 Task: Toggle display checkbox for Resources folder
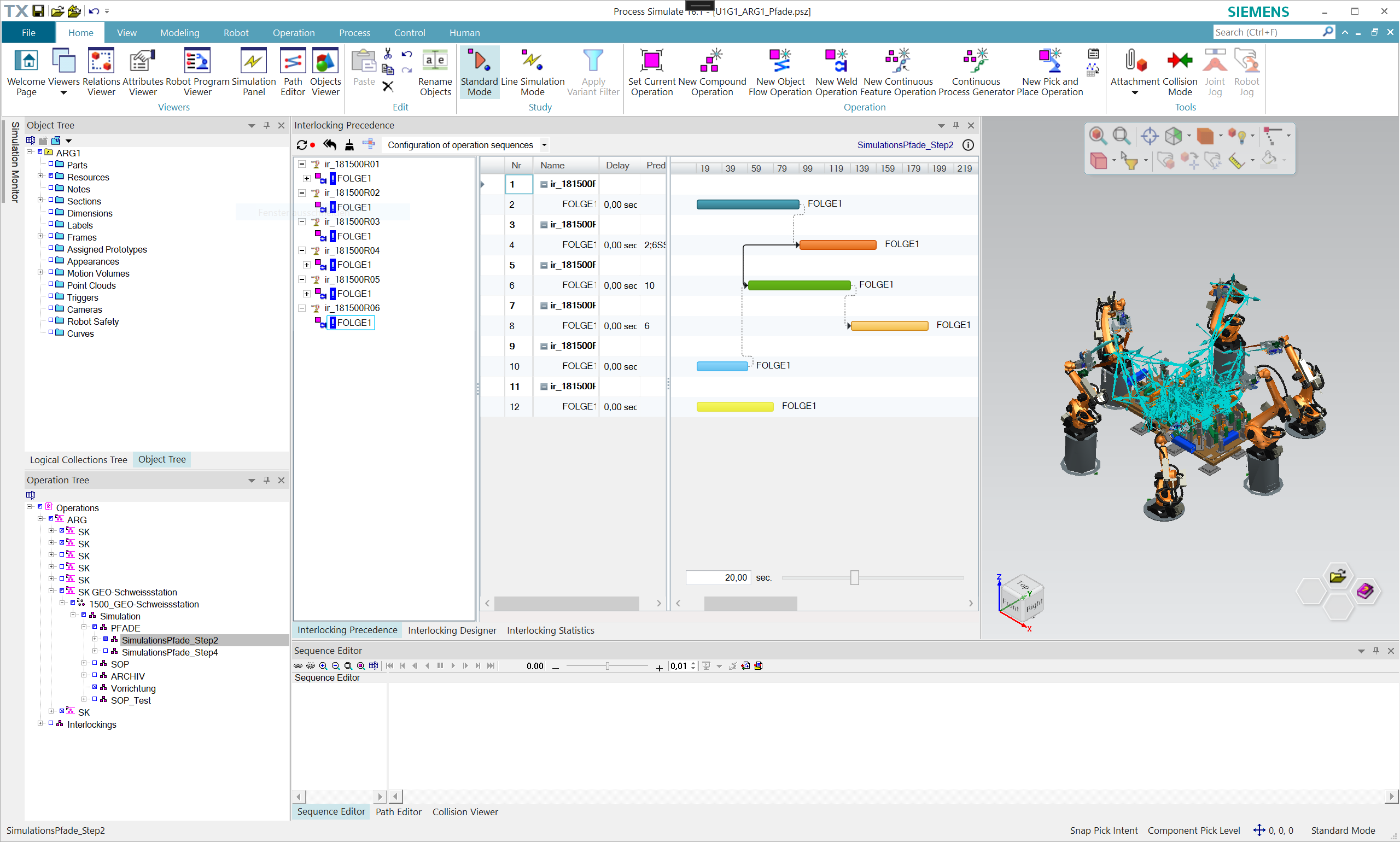click(x=51, y=176)
